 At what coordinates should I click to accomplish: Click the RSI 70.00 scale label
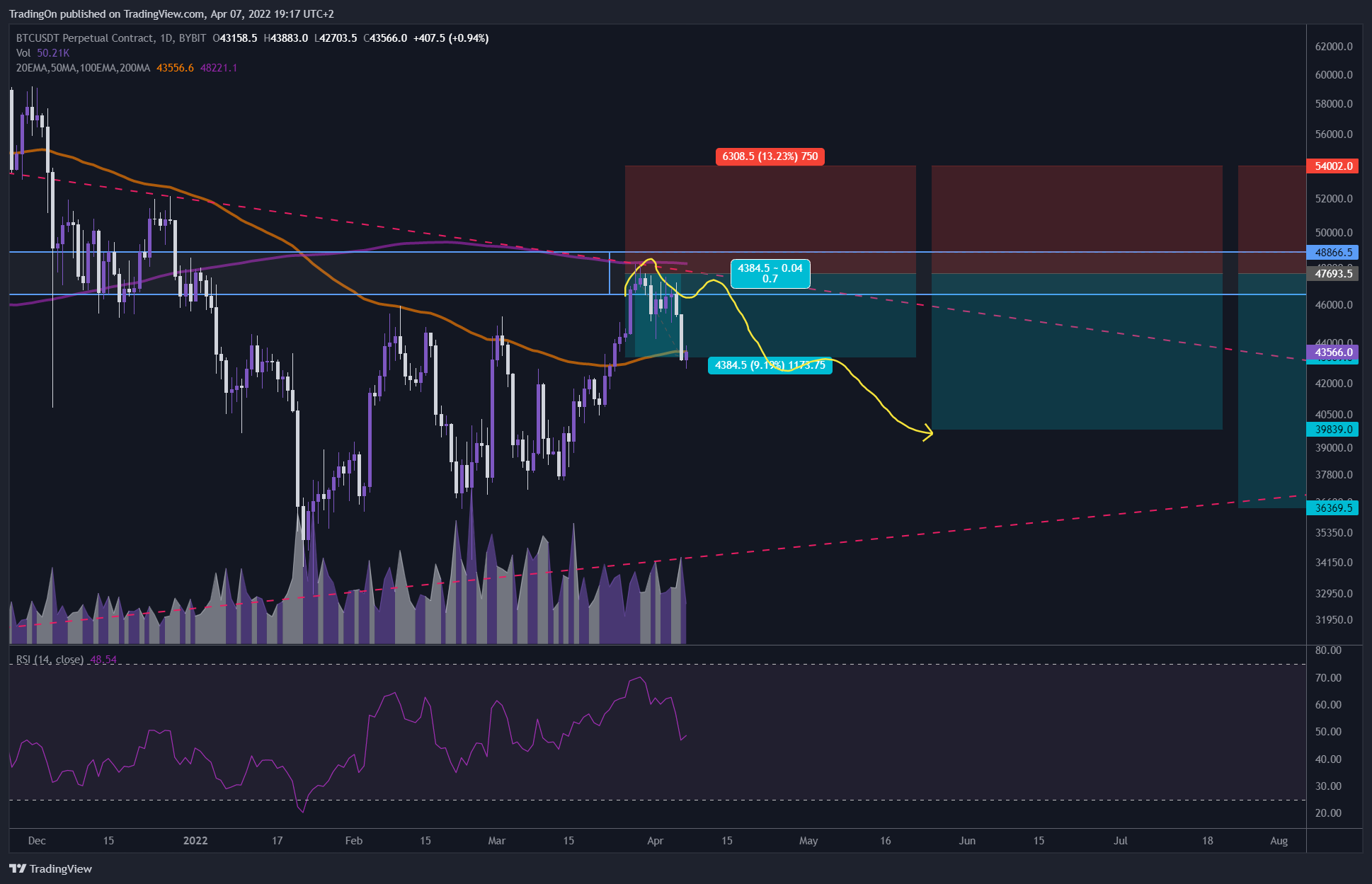1327,678
